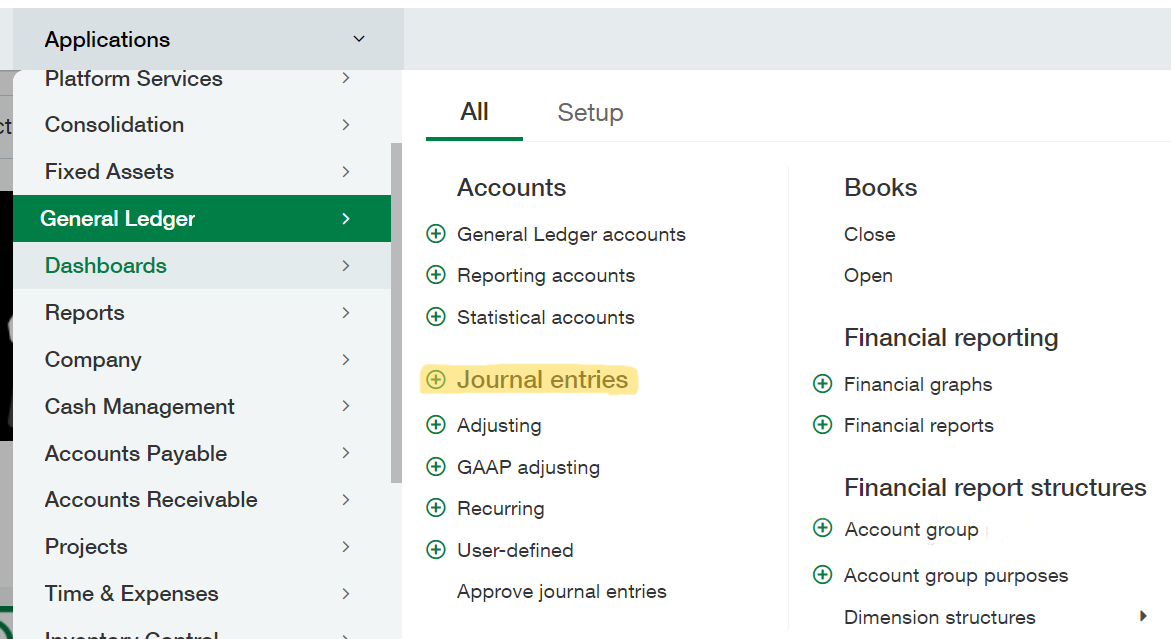1171x639 pixels.
Task: Expand the Consolidation submenu chevron
Action: [x=346, y=125]
